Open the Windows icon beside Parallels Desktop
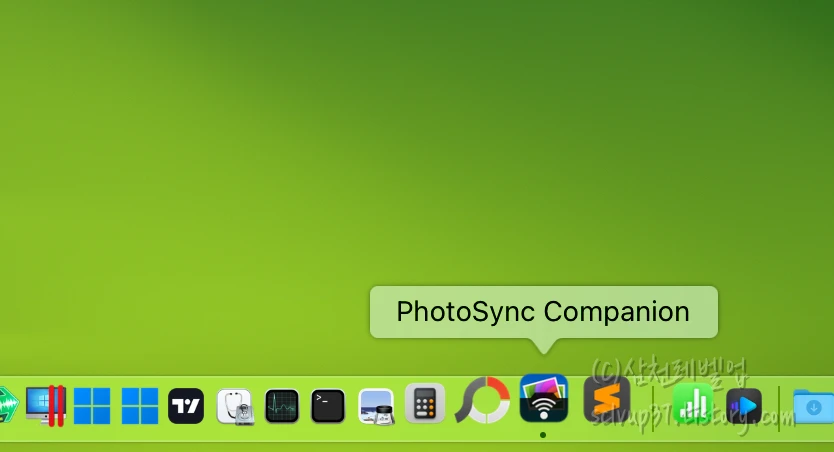This screenshot has width=834, height=452. [92, 406]
